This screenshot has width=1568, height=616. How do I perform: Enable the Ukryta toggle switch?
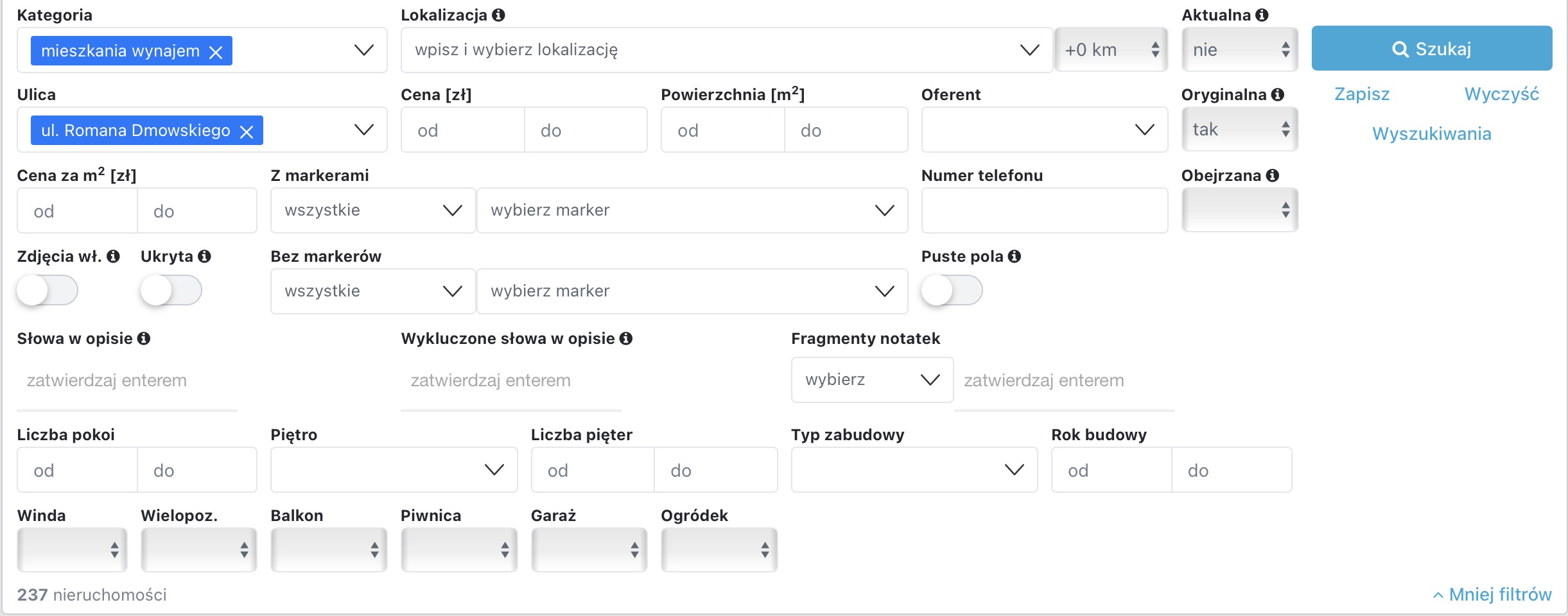[171, 291]
